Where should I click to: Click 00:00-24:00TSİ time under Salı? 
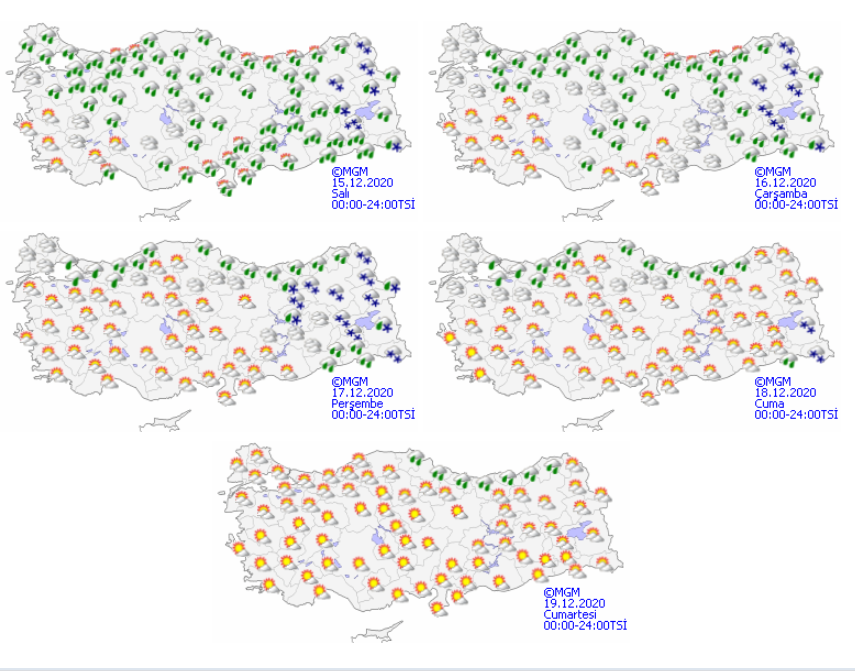pos(373,205)
